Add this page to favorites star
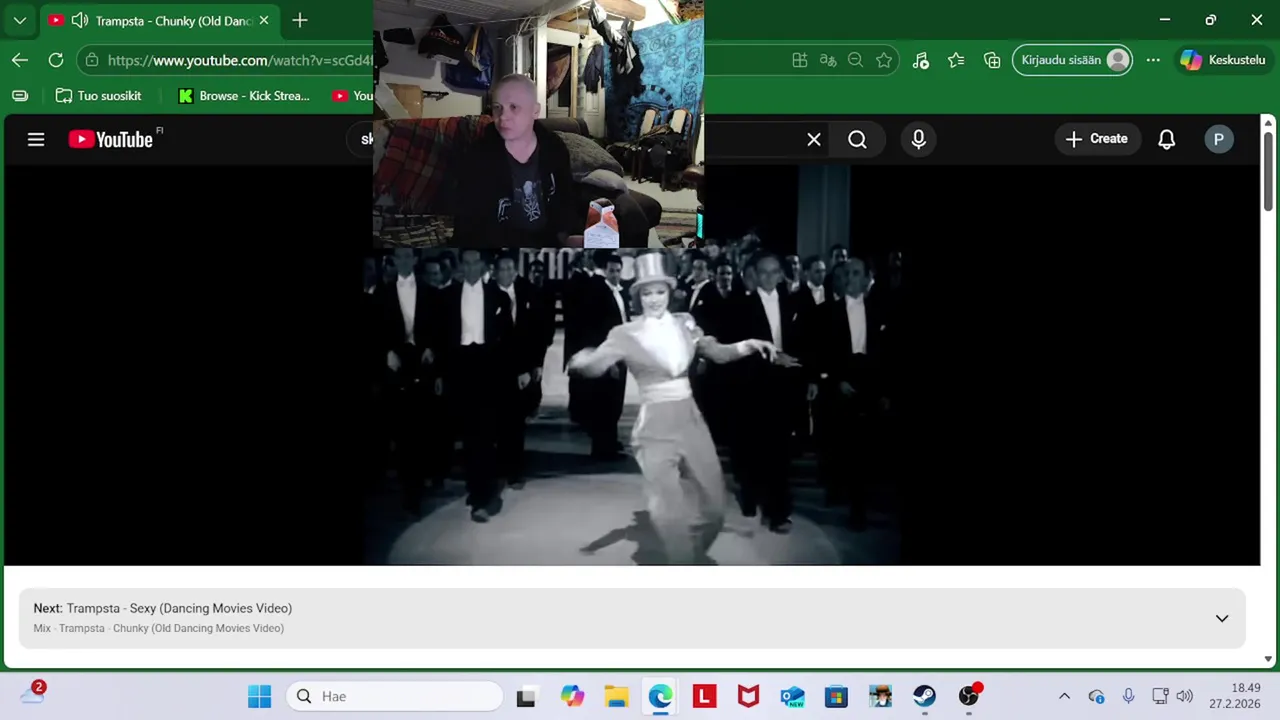Viewport: 1280px width, 720px height. (884, 60)
